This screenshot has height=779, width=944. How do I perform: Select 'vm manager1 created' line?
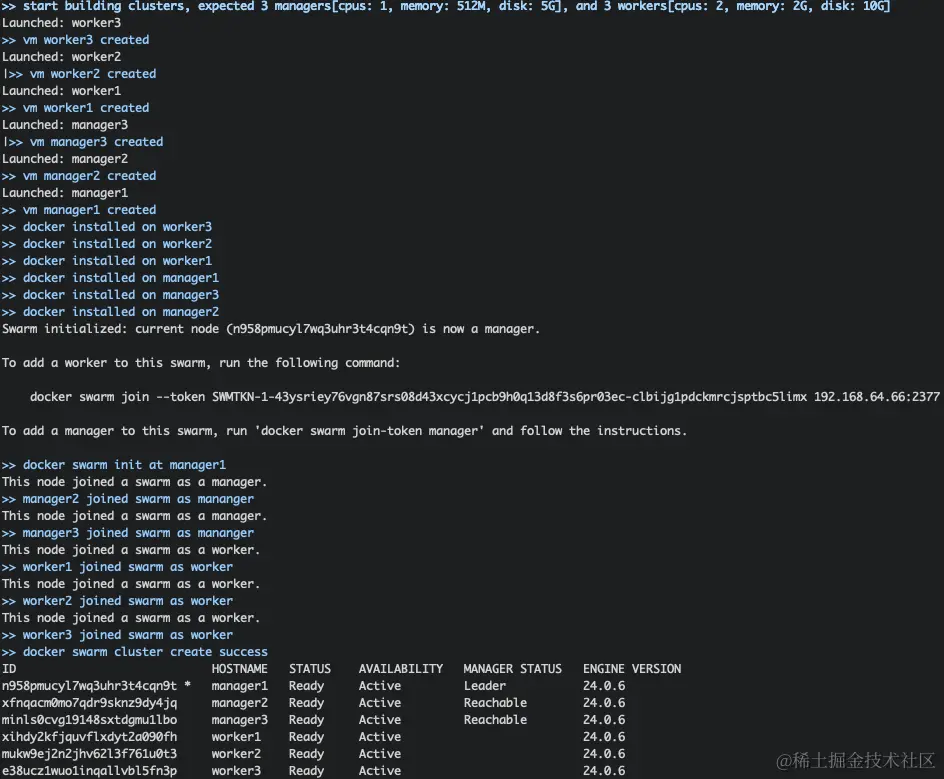pyautogui.click(x=79, y=210)
